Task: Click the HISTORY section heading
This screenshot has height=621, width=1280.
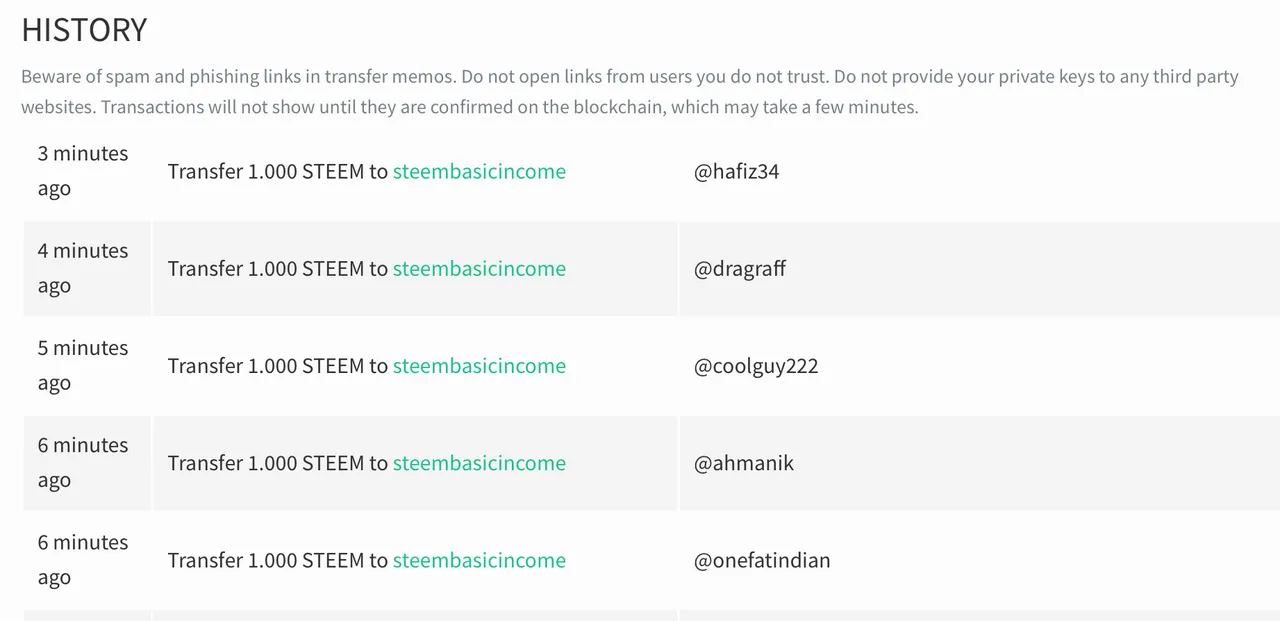Action: [84, 30]
